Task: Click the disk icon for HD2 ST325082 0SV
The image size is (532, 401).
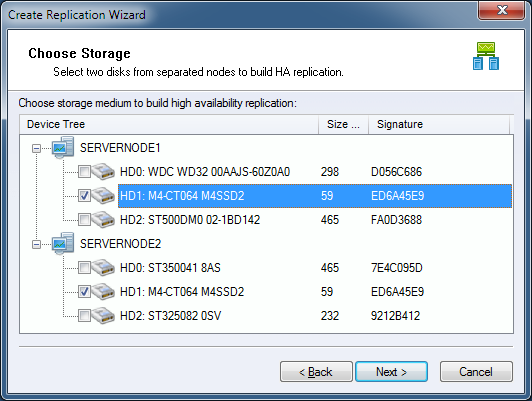Action: point(103,316)
